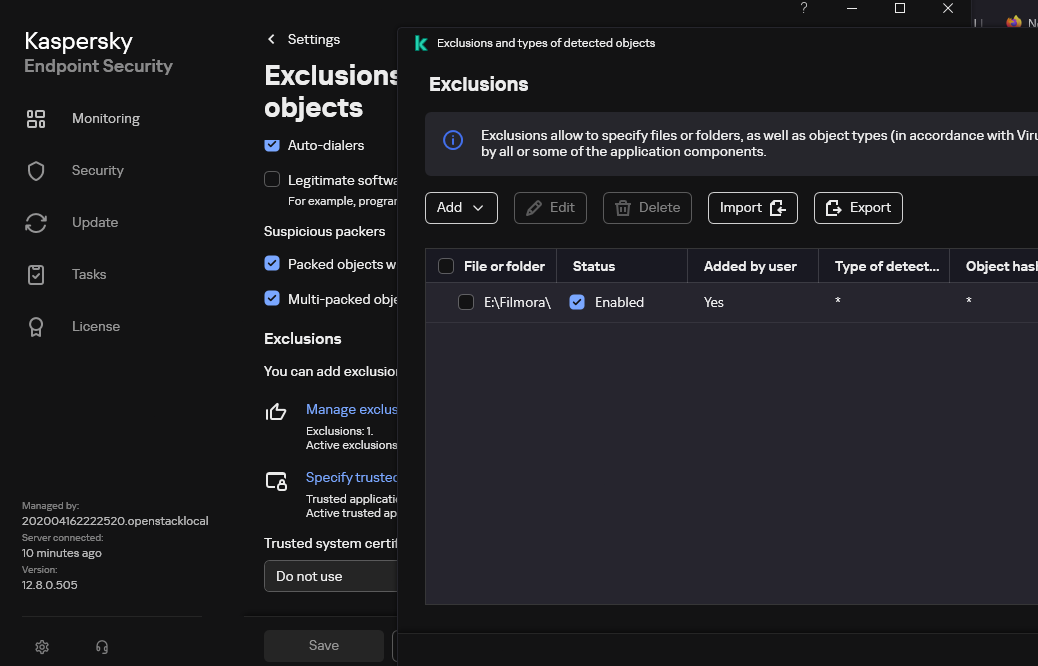This screenshot has width=1038, height=666.
Task: Click the Update refresh icon
Action: click(x=36, y=223)
